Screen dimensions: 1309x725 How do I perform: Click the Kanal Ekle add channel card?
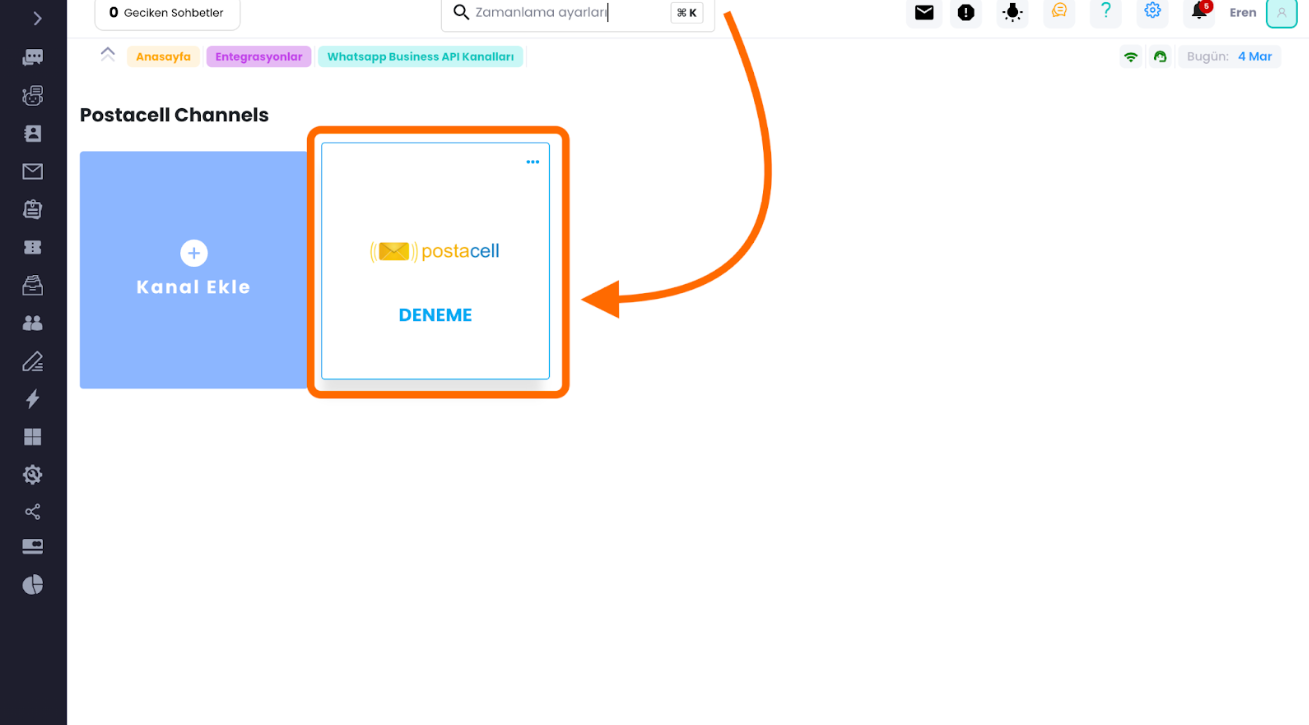pyautogui.click(x=194, y=270)
